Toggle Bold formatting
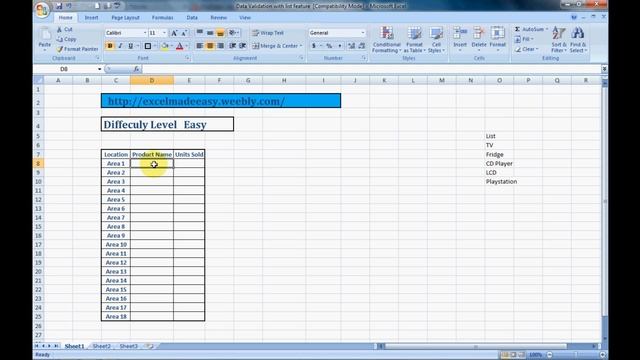Image resolution: width=640 pixels, height=360 pixels. coord(110,46)
